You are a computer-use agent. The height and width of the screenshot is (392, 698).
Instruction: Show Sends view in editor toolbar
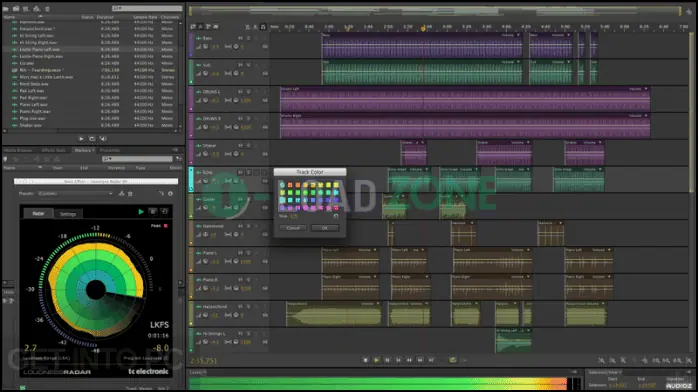tap(208, 27)
